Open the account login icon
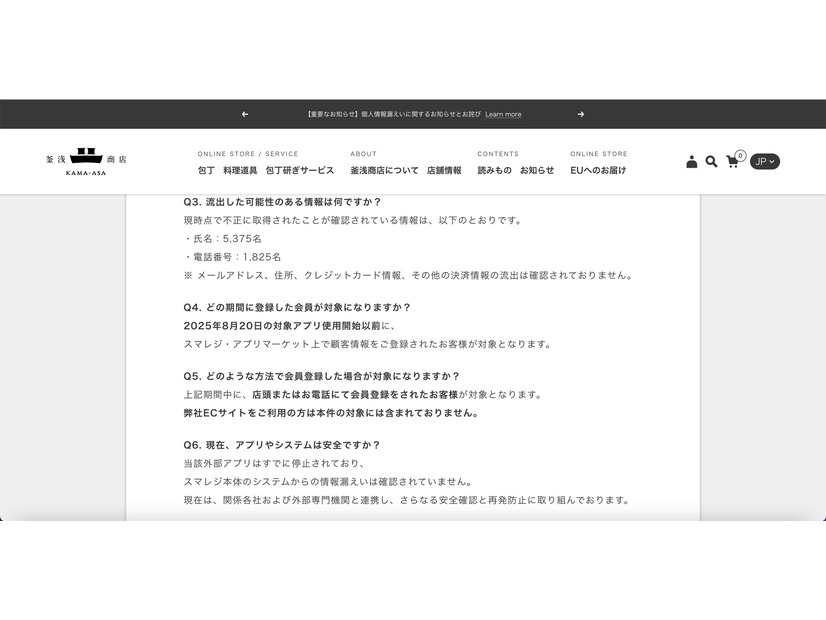826x620 pixels. tap(691, 161)
